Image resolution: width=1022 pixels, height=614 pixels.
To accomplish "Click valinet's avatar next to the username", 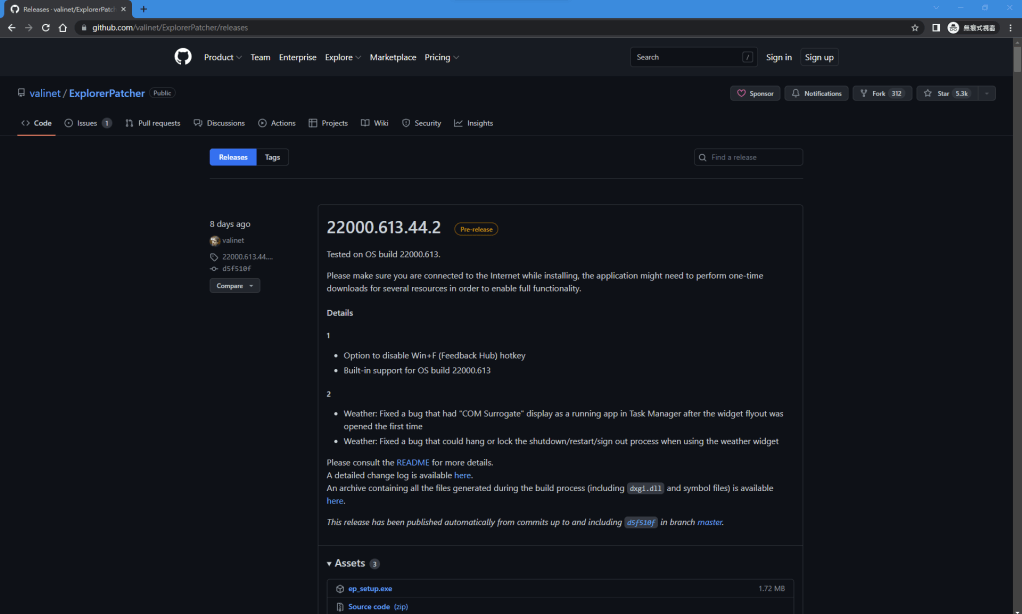I will pyautogui.click(x=214, y=241).
